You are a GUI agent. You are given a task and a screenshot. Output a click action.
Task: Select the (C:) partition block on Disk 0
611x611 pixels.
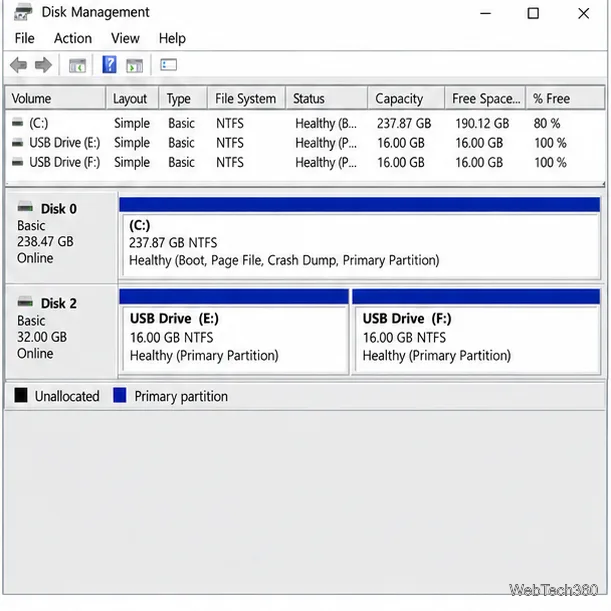(x=360, y=238)
